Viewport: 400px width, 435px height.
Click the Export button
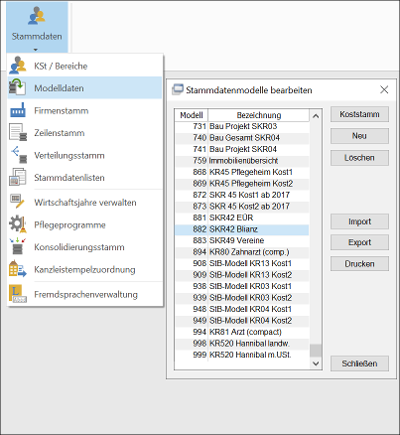[359, 242]
